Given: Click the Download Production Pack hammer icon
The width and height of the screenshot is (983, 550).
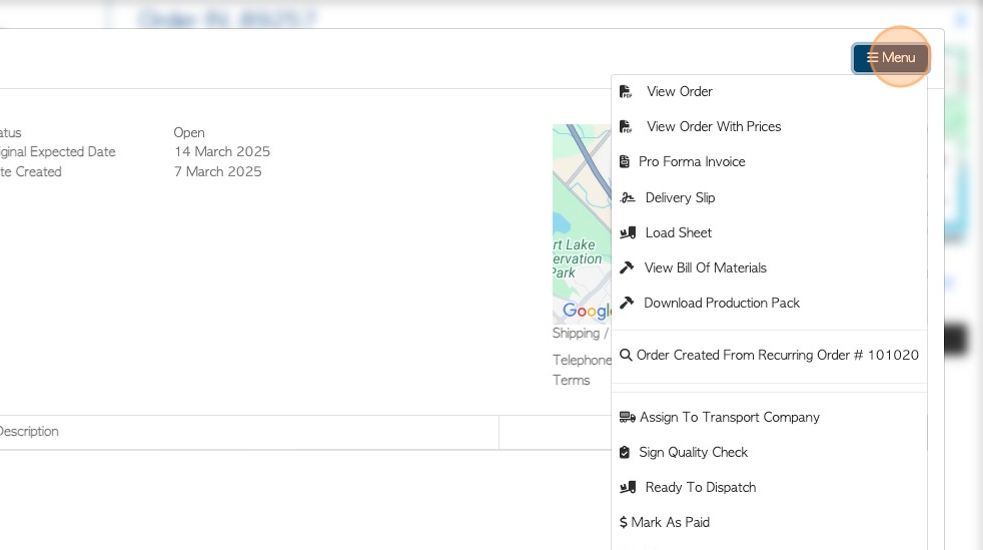Looking at the screenshot, I should click(627, 303).
